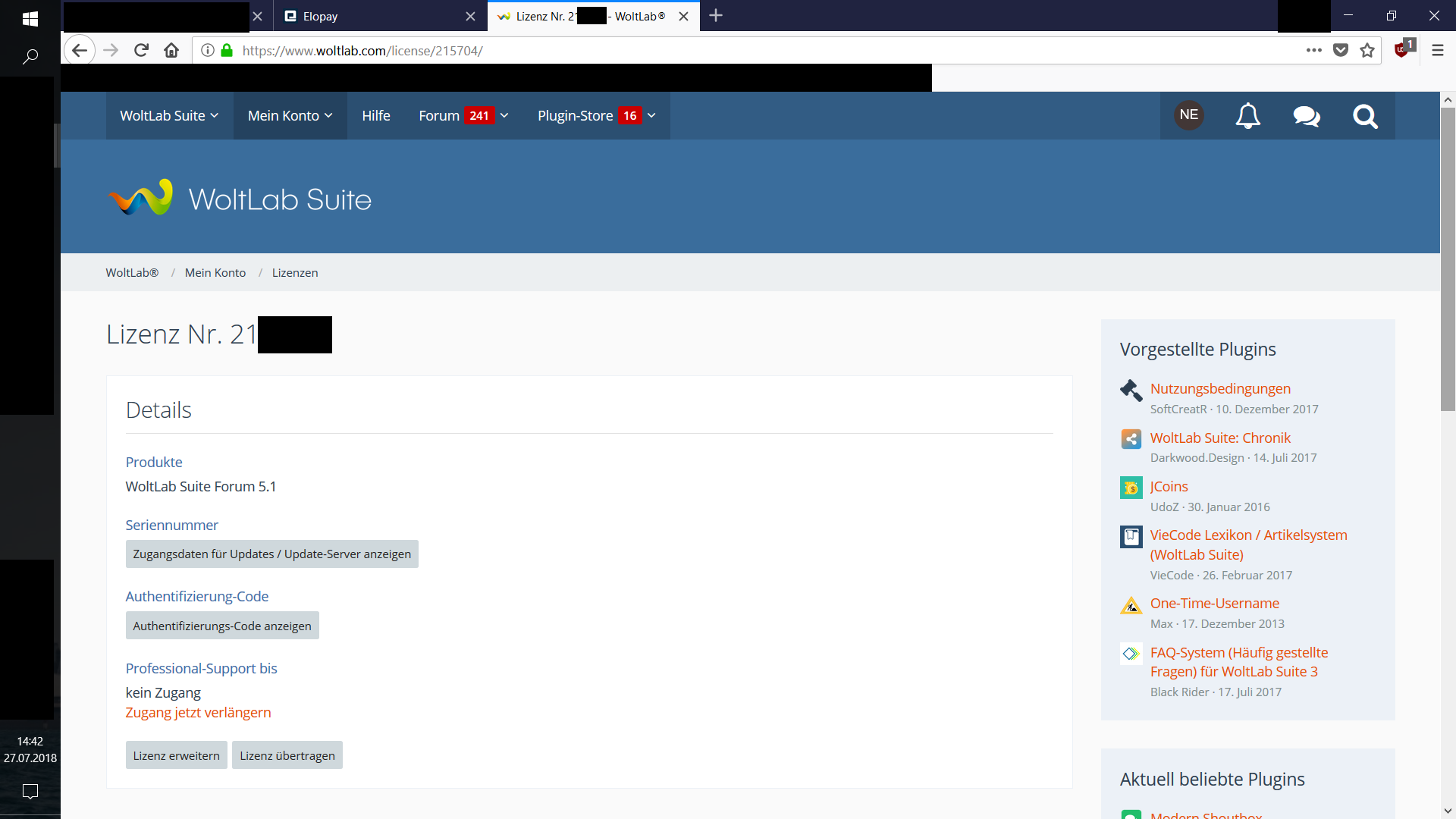The width and height of the screenshot is (1456, 819).
Task: Click the NE user avatar
Action: [1188, 115]
